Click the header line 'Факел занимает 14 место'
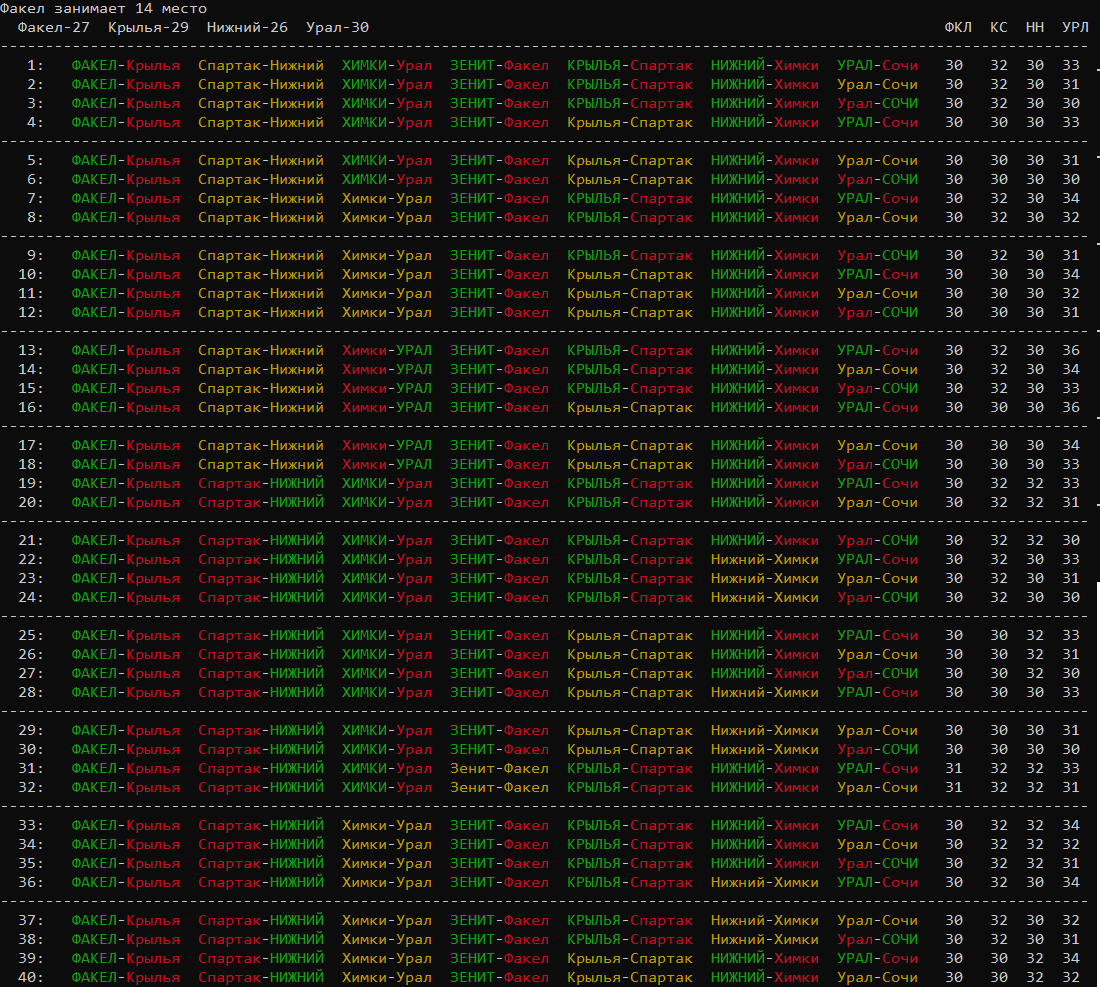The height and width of the screenshot is (987, 1100). (104, 8)
